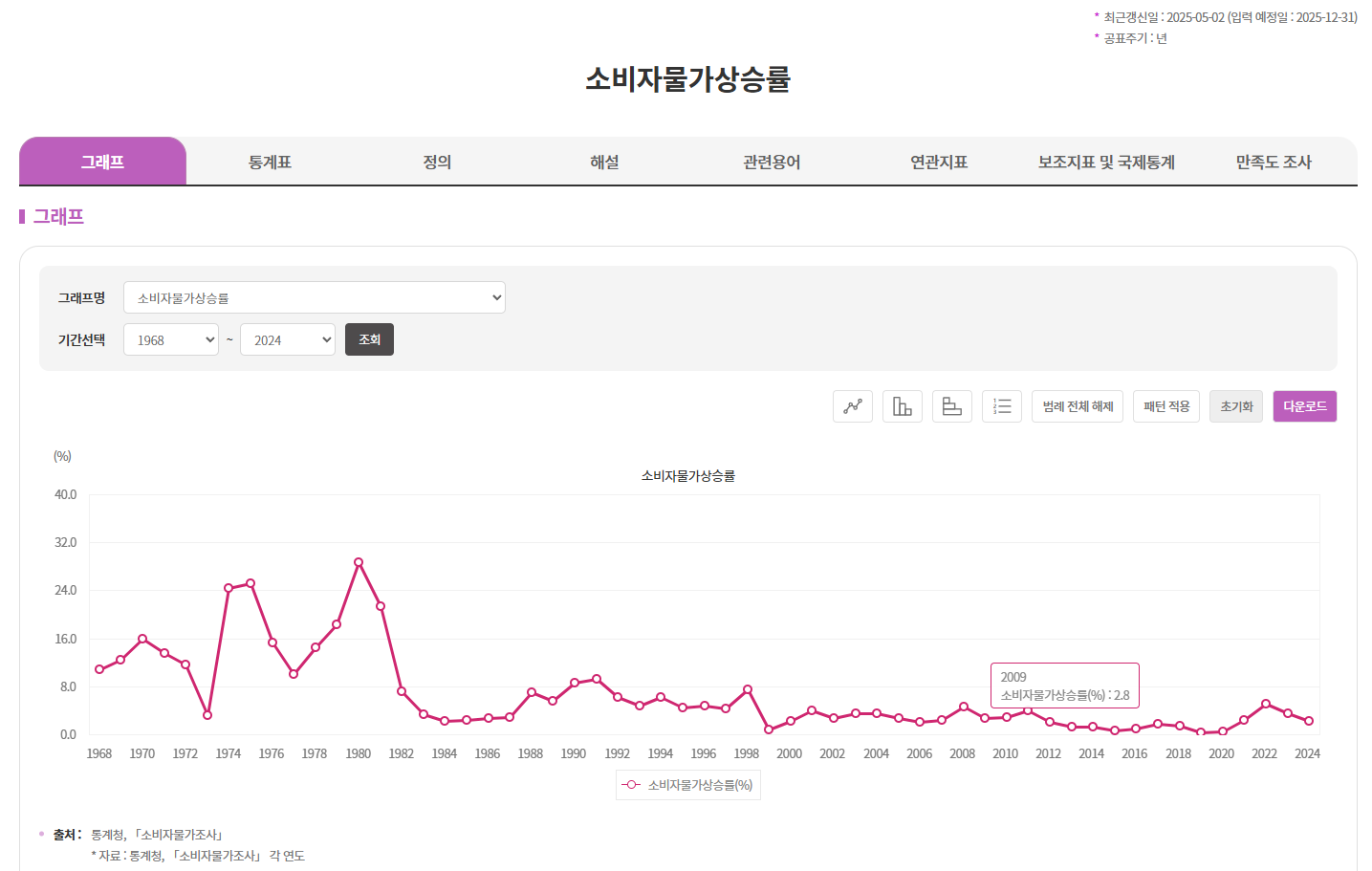Click the 2022 data point marker
The height and width of the screenshot is (871, 1372).
(x=1266, y=704)
